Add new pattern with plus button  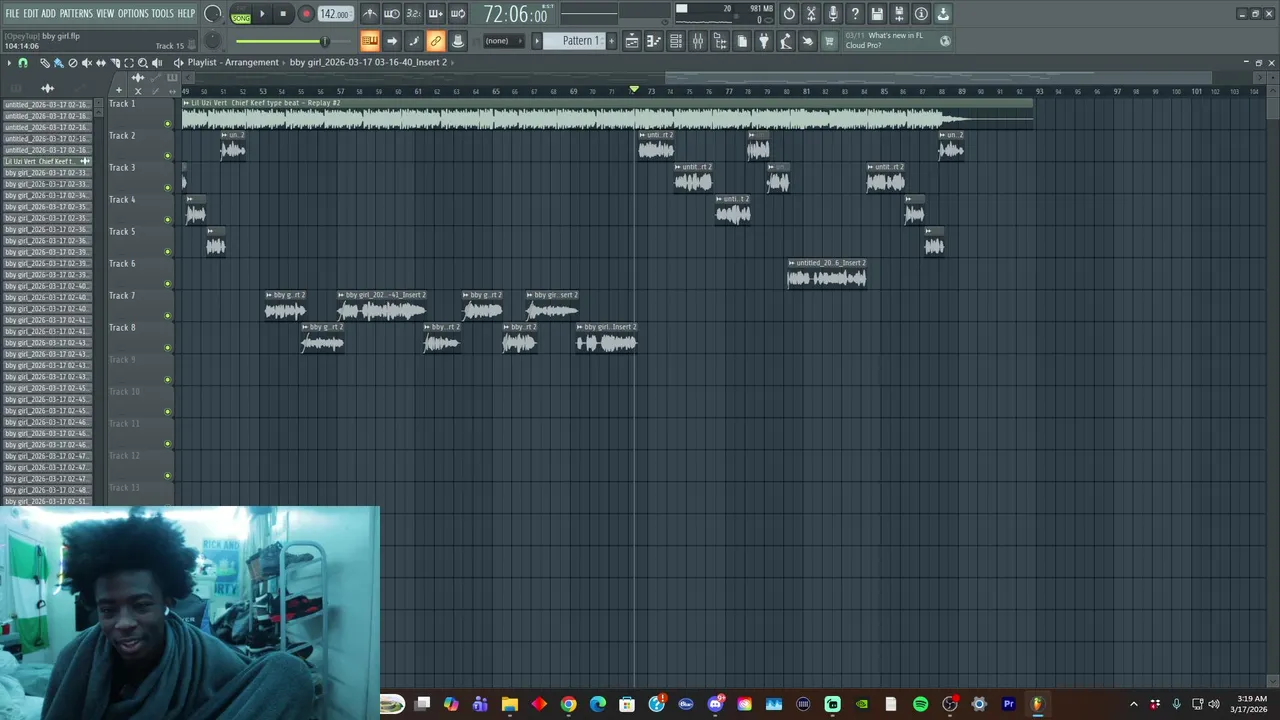[x=611, y=41]
